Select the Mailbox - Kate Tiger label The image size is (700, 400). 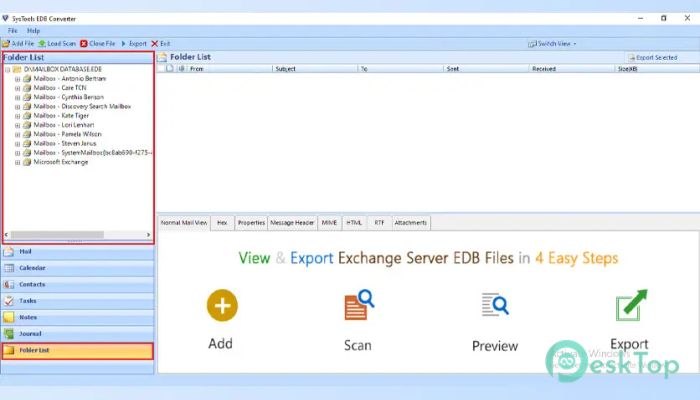pos(61,116)
